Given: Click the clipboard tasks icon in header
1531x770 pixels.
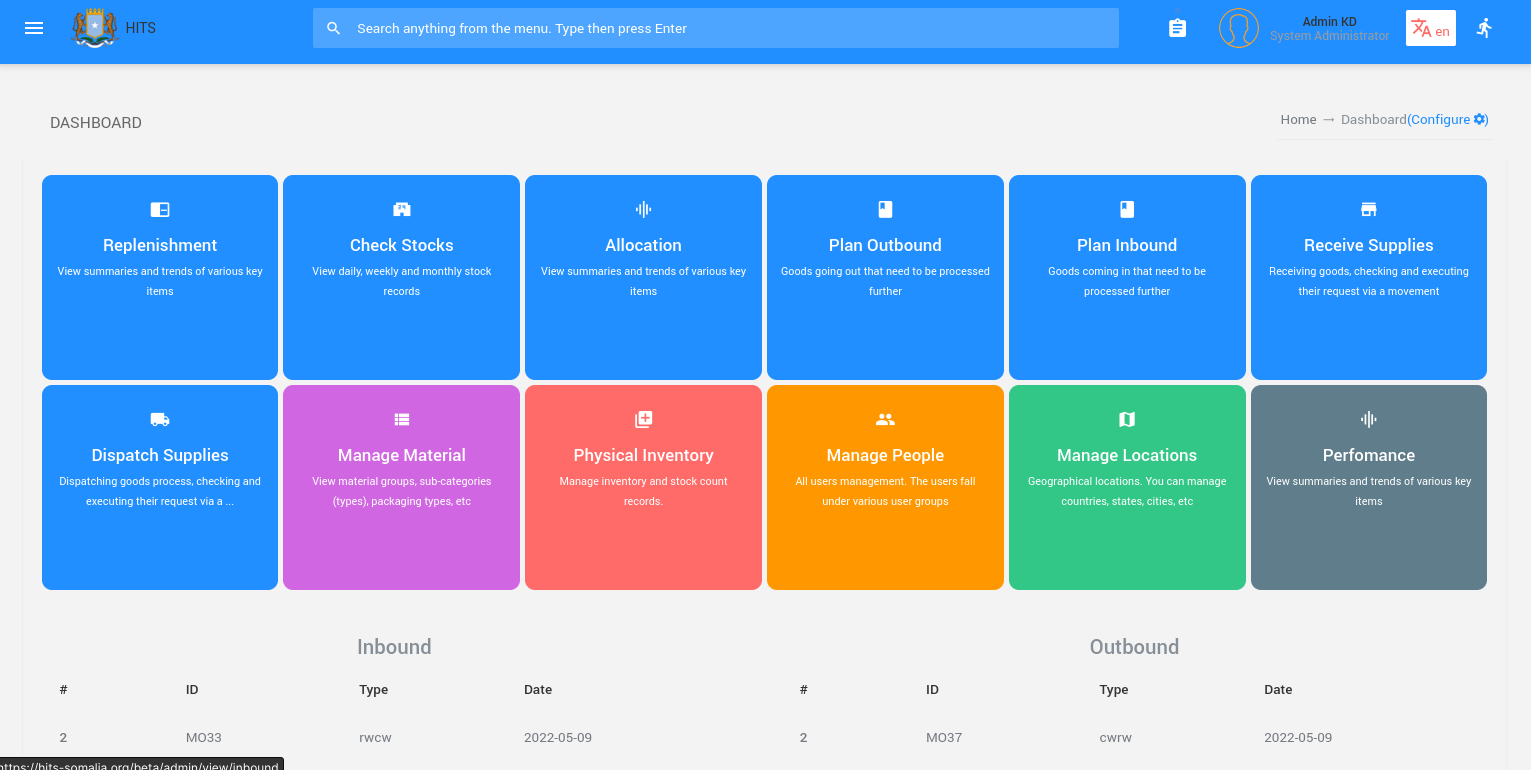Looking at the screenshot, I should [1177, 28].
